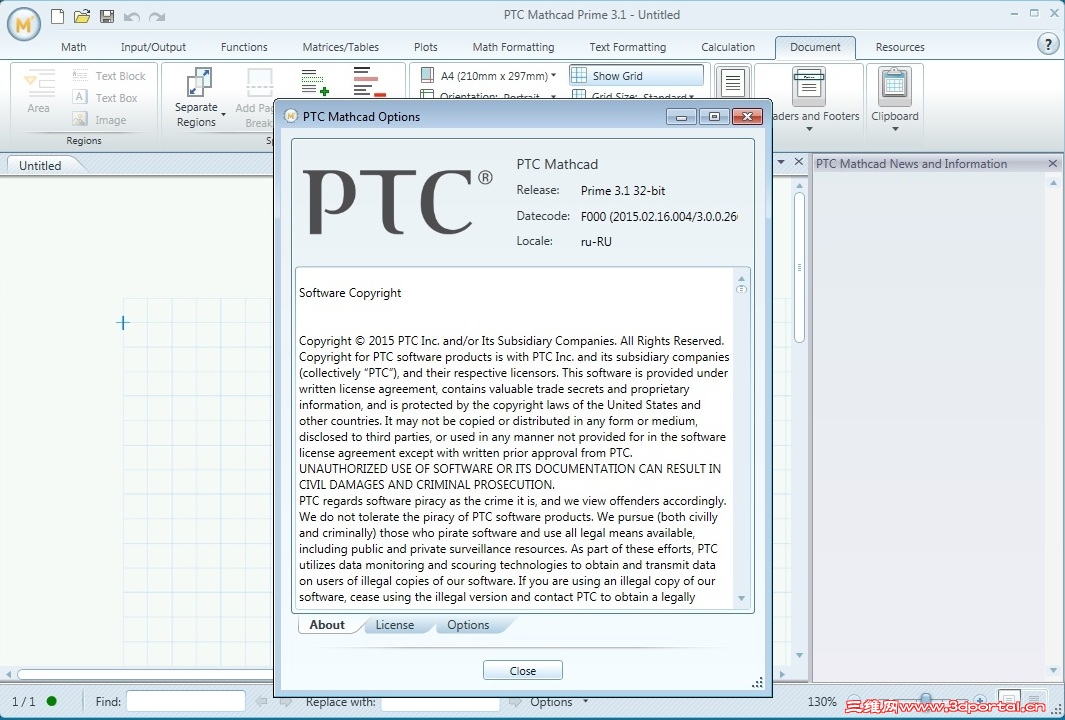Click the page size icon beside A4
This screenshot has width=1065, height=720.
point(427,75)
